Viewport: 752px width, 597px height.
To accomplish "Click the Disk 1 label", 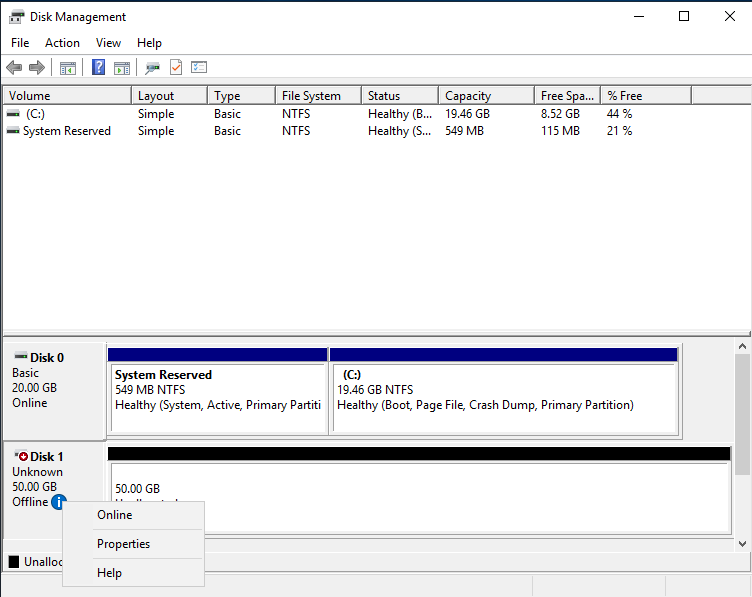I will click(47, 457).
